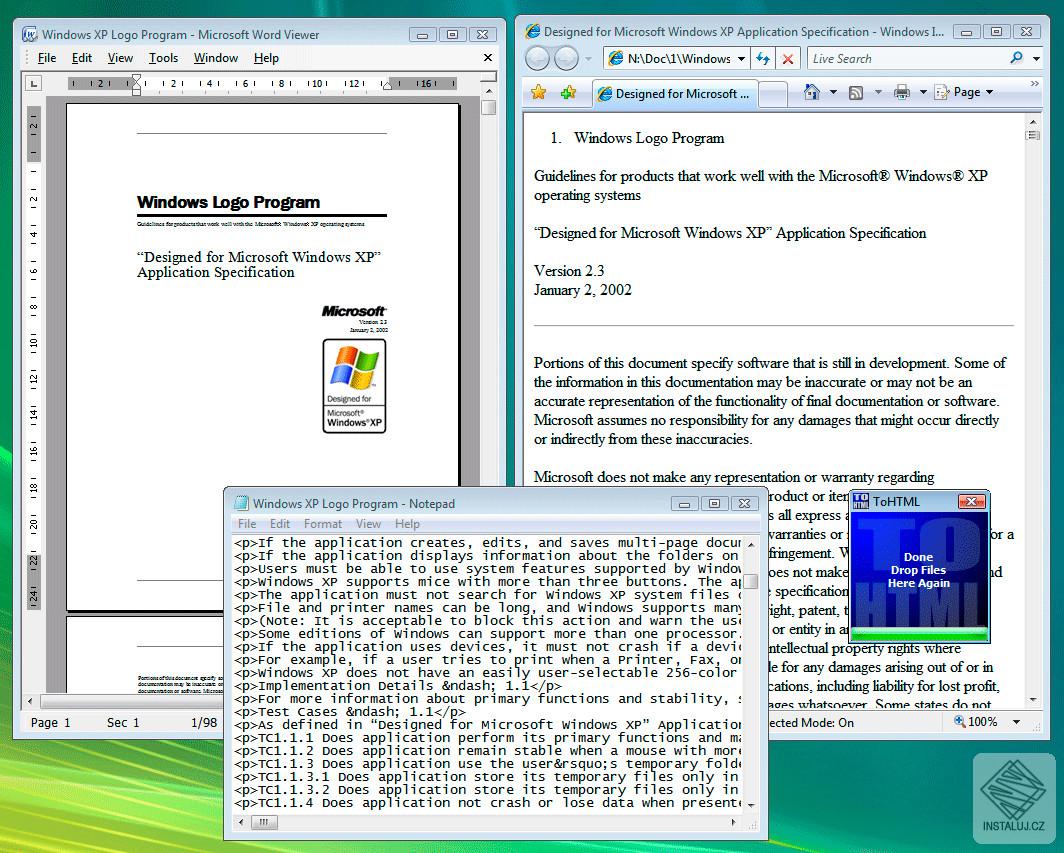
Task: Click the ToHTML title bar app icon
Action: [860, 501]
